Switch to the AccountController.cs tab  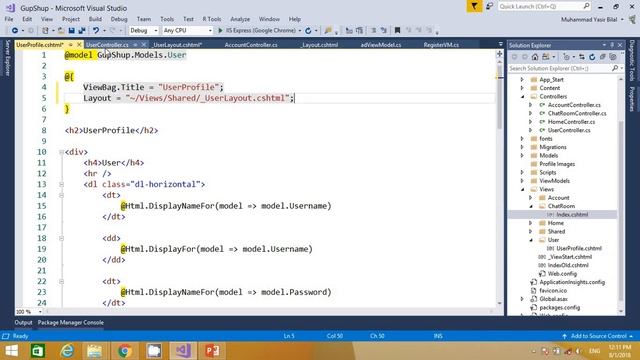(251, 45)
